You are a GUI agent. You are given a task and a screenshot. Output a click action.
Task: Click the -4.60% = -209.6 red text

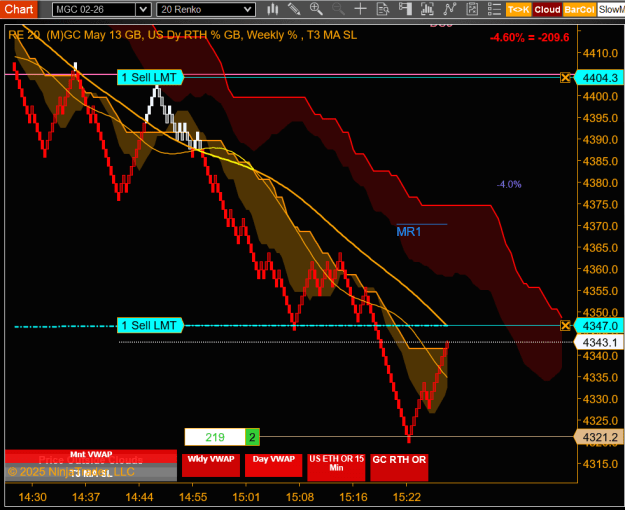point(529,37)
